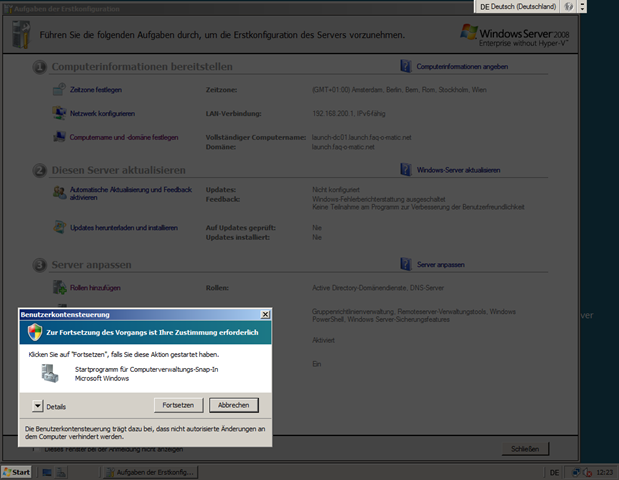Click the Zeitzone clock icon
The image size is (619, 480).
[x=59, y=90]
